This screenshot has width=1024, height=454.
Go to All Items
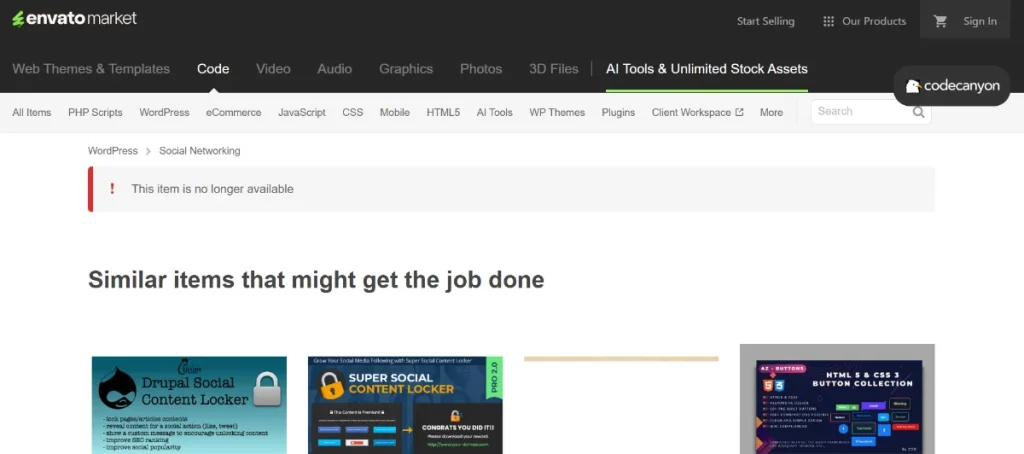(31, 112)
